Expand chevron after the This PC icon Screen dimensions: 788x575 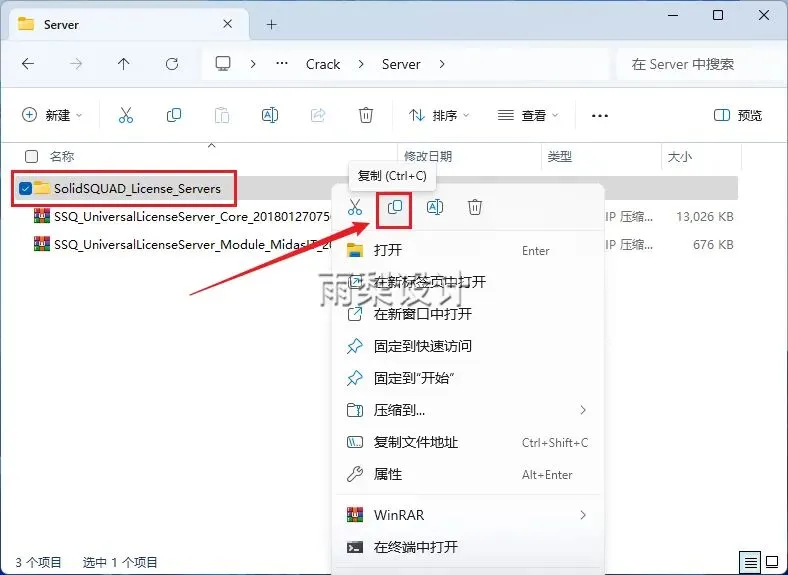tap(253, 64)
